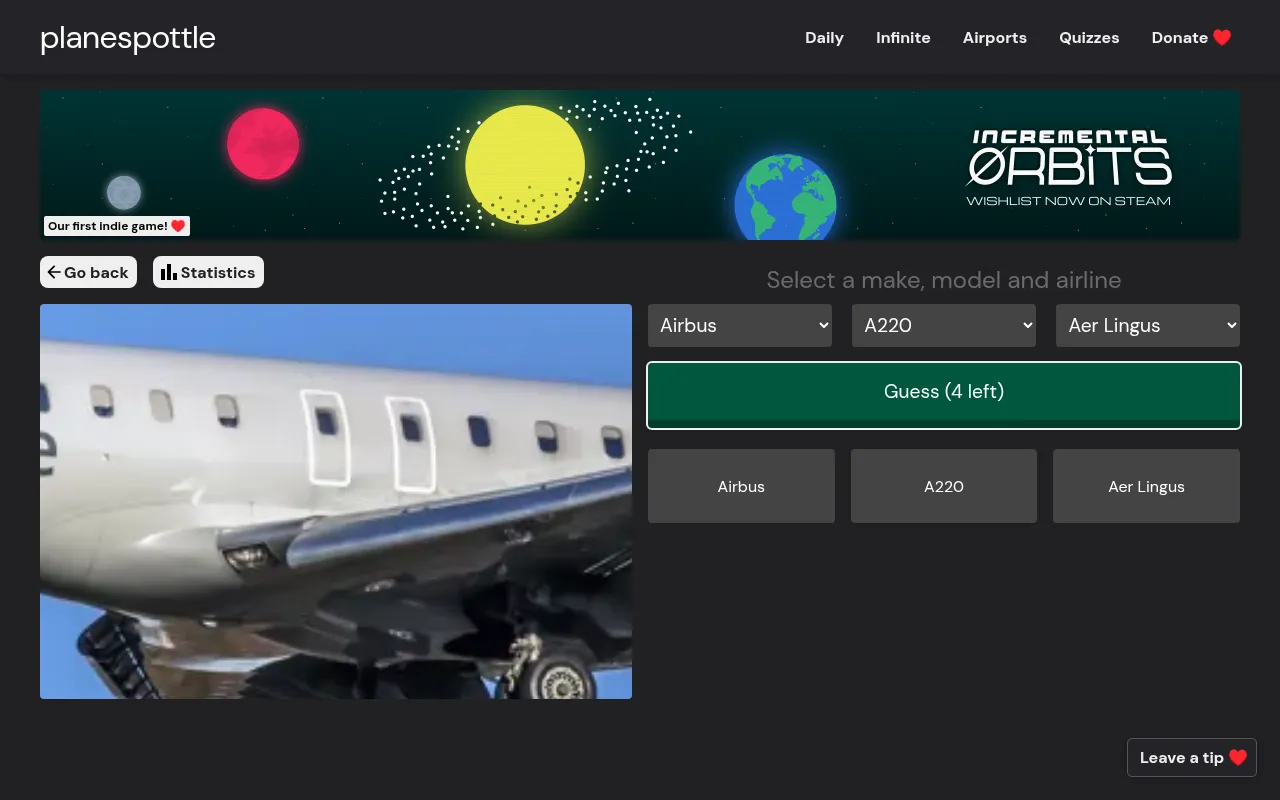The width and height of the screenshot is (1280, 800).
Task: Click the Airbus guess tile
Action: (x=741, y=486)
